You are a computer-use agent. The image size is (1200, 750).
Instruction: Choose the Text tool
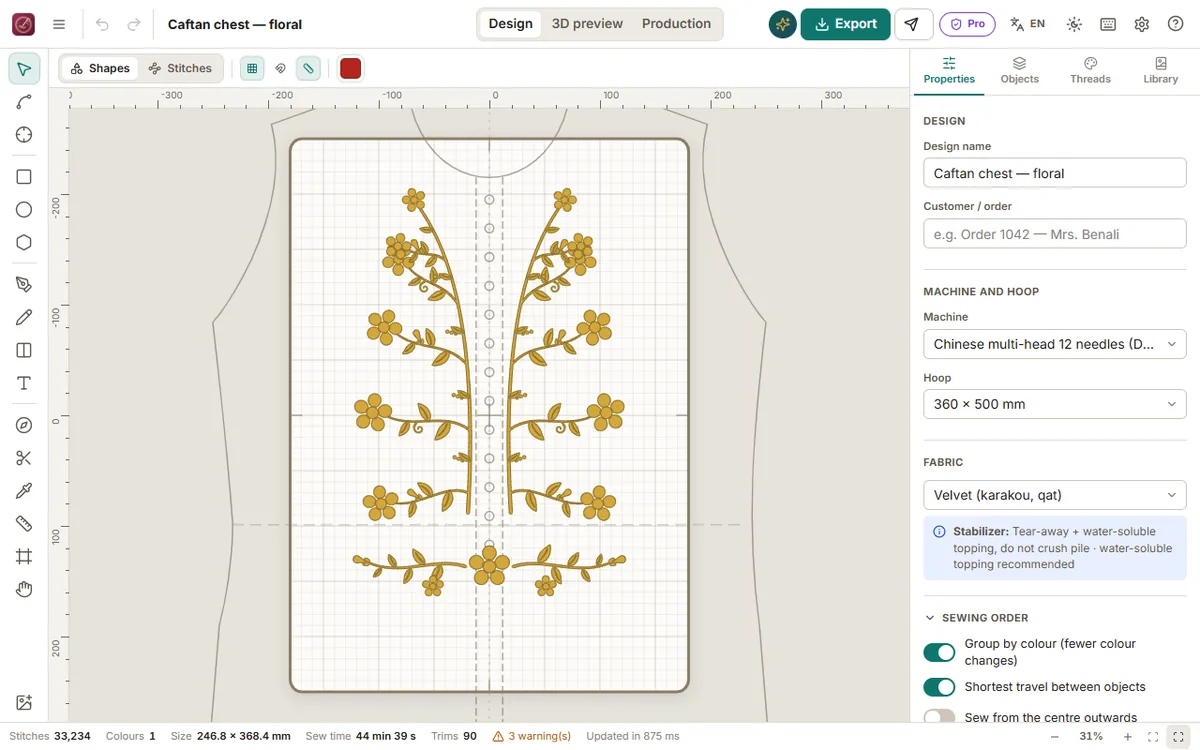pyautogui.click(x=24, y=383)
